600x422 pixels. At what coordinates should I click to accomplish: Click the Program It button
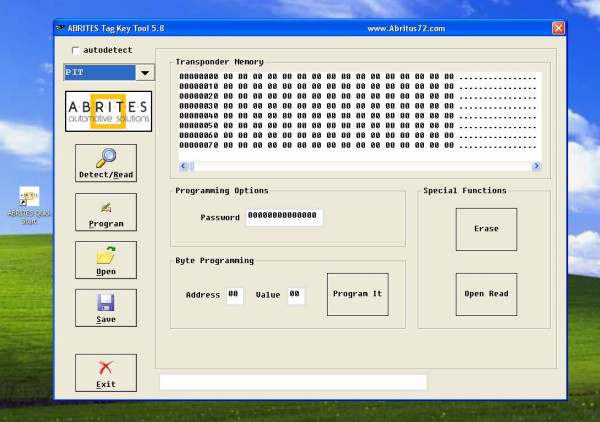(x=357, y=294)
